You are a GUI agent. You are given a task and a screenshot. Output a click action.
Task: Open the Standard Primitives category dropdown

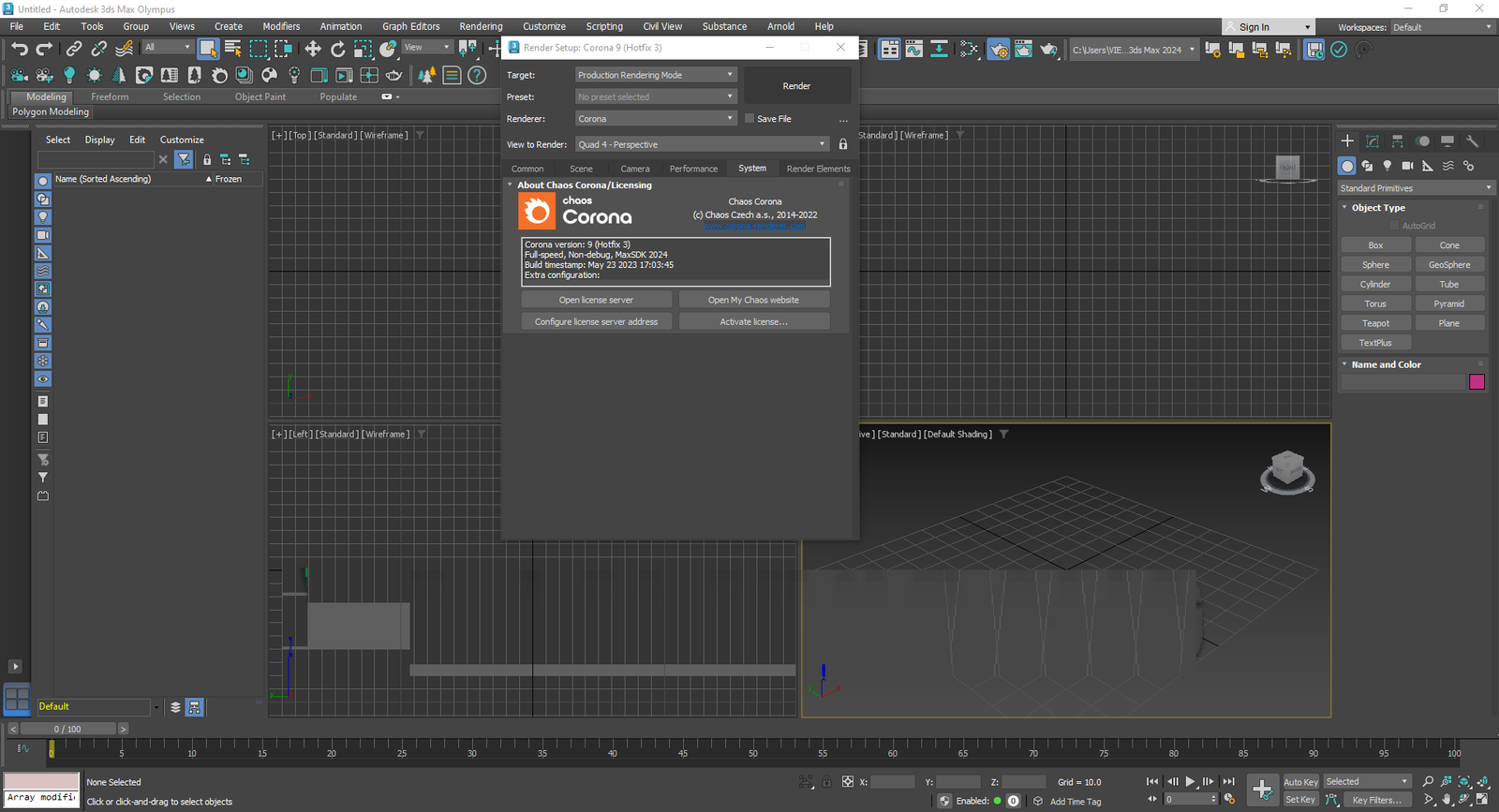(1415, 188)
